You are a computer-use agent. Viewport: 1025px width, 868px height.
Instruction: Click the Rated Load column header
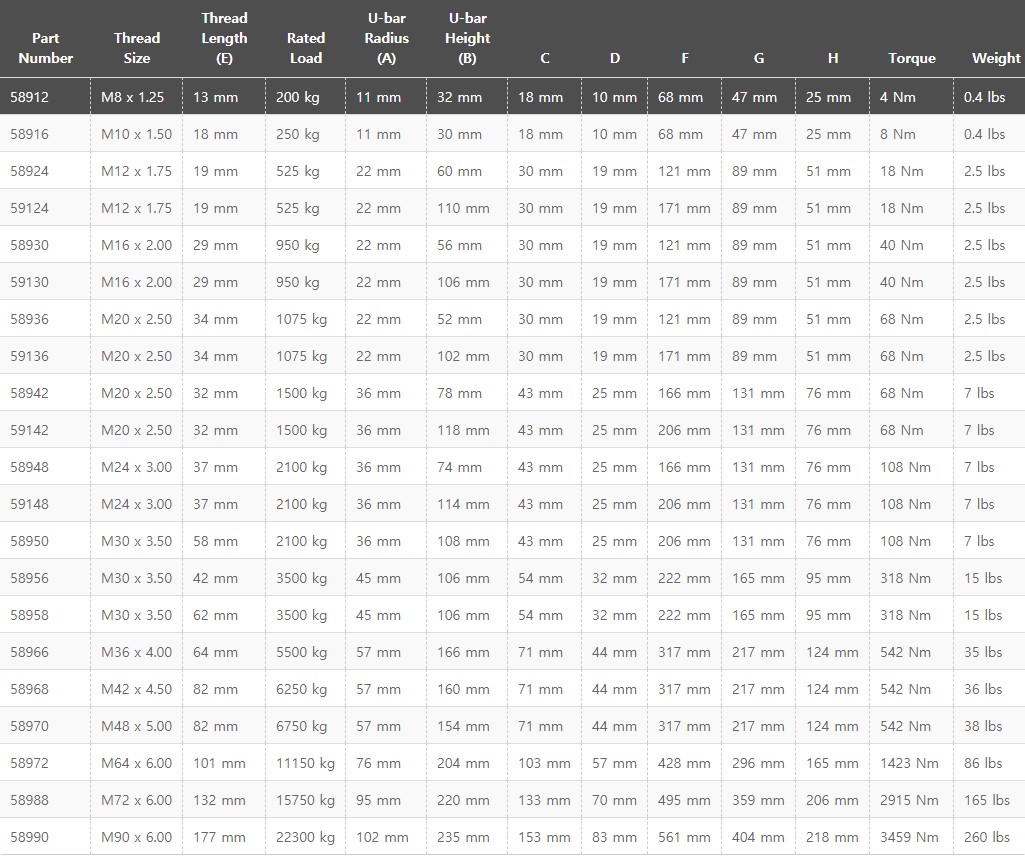(305, 48)
